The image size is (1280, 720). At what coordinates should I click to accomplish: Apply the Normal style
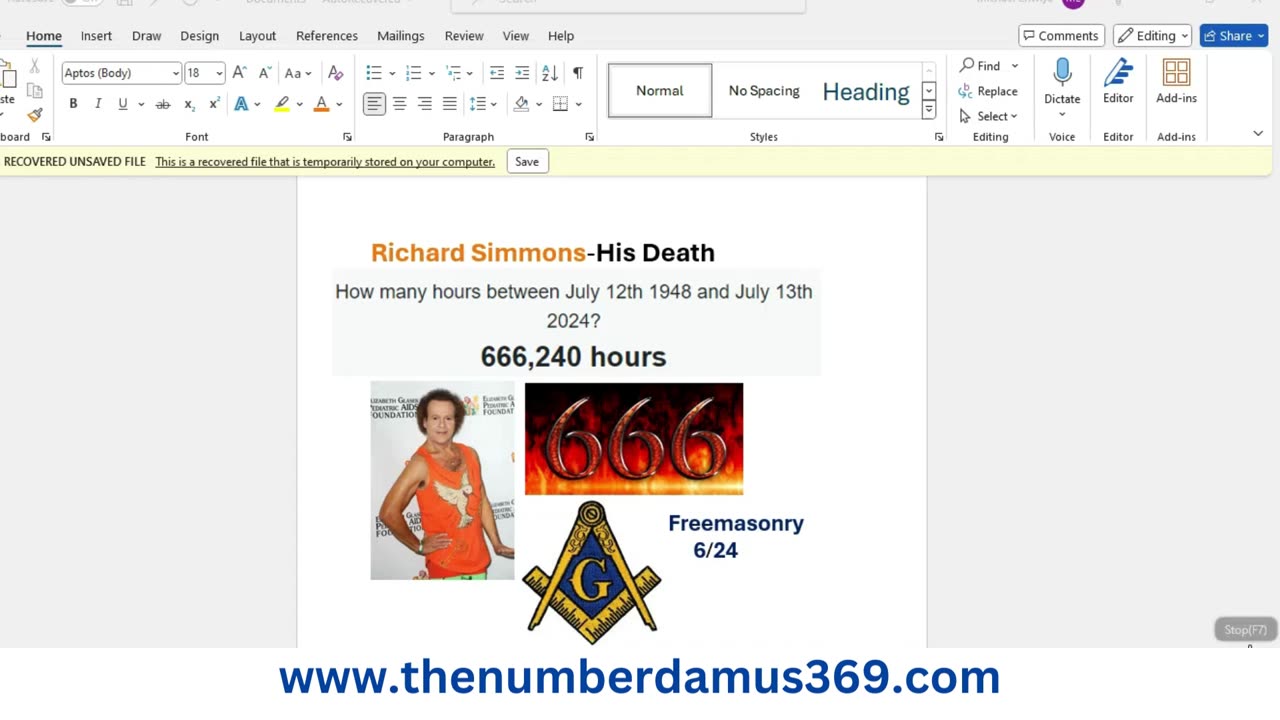click(660, 91)
